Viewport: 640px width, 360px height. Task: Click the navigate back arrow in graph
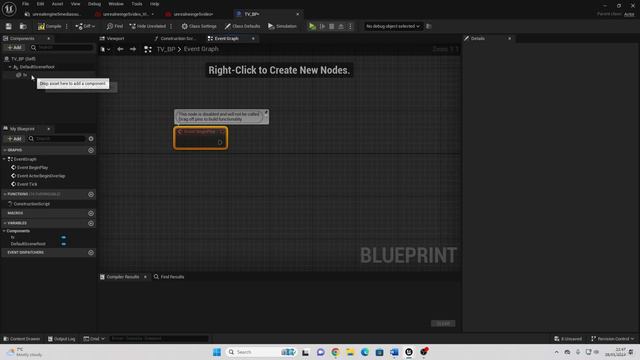pos(120,49)
